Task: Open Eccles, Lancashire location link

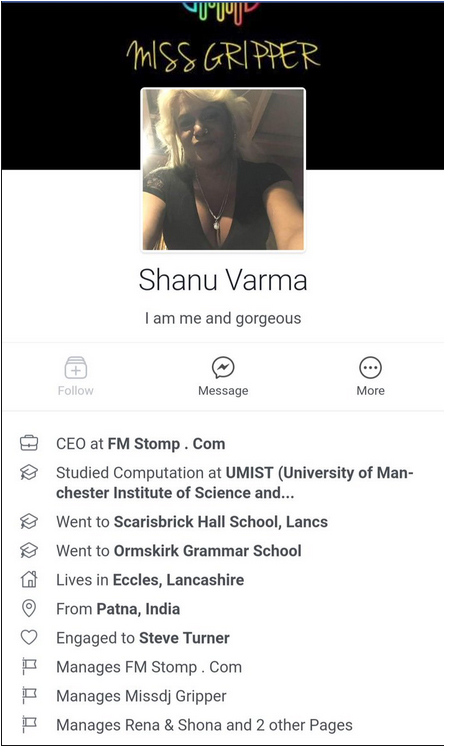Action: tap(178, 580)
